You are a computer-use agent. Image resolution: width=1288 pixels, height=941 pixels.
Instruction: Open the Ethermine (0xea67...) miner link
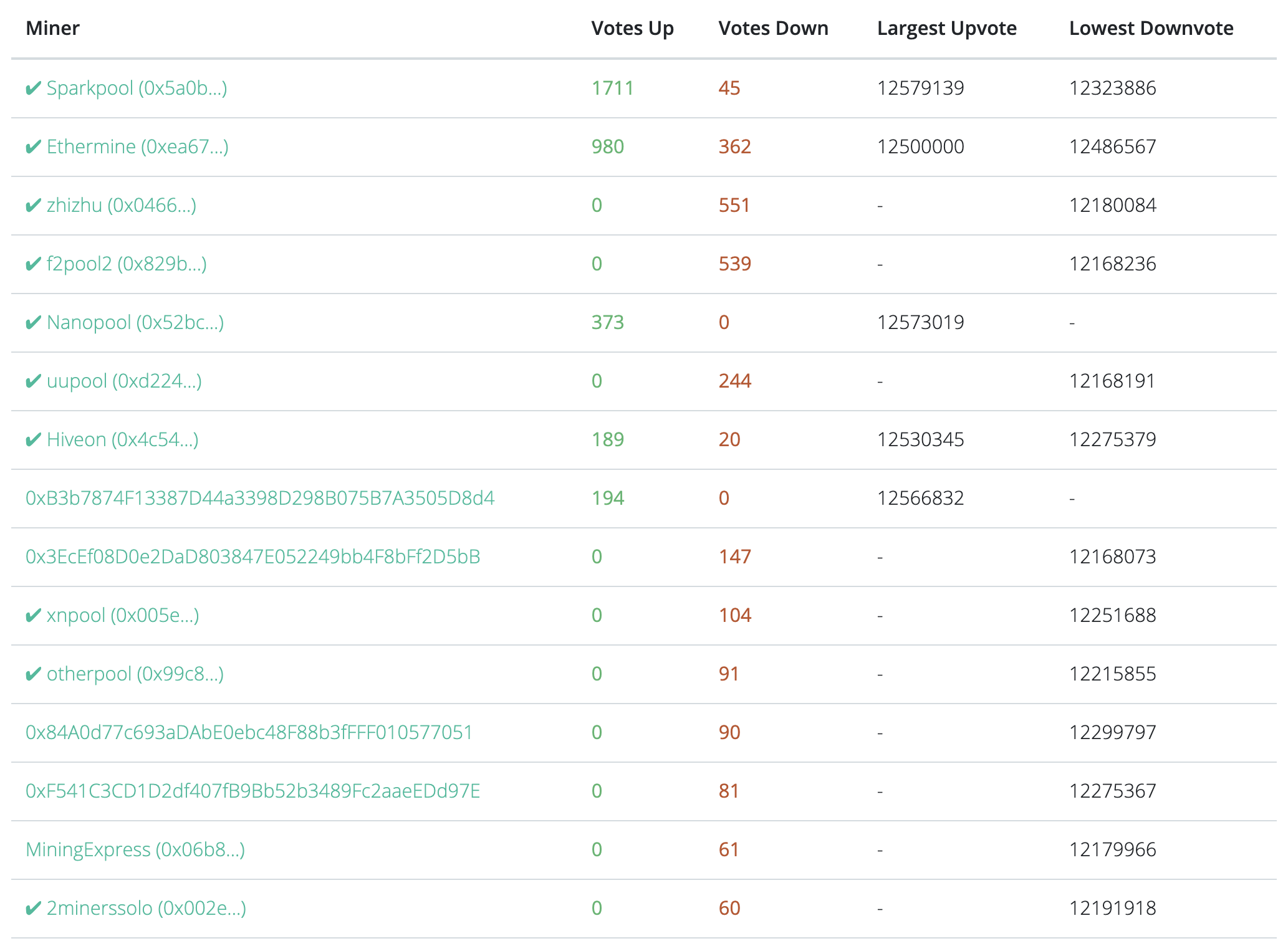tap(138, 147)
